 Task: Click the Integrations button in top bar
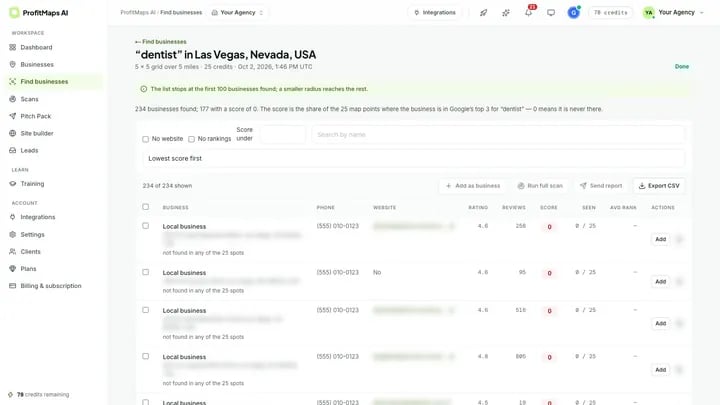point(435,13)
